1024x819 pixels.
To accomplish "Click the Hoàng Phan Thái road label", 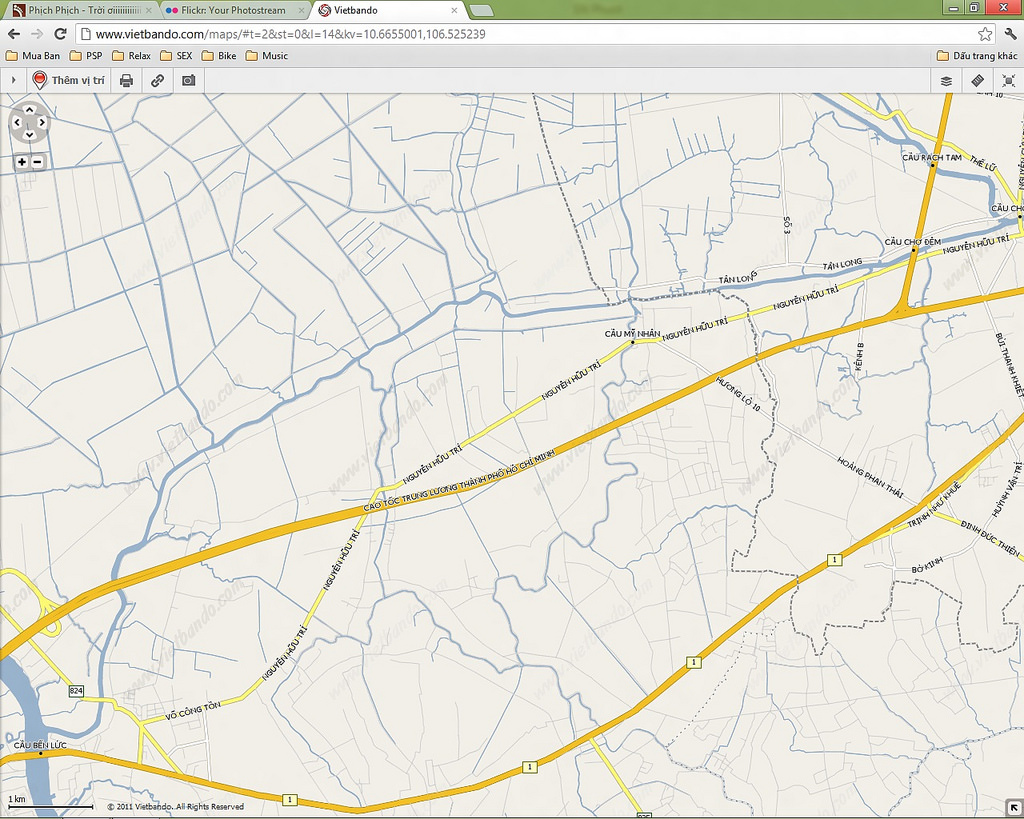I will (x=870, y=477).
